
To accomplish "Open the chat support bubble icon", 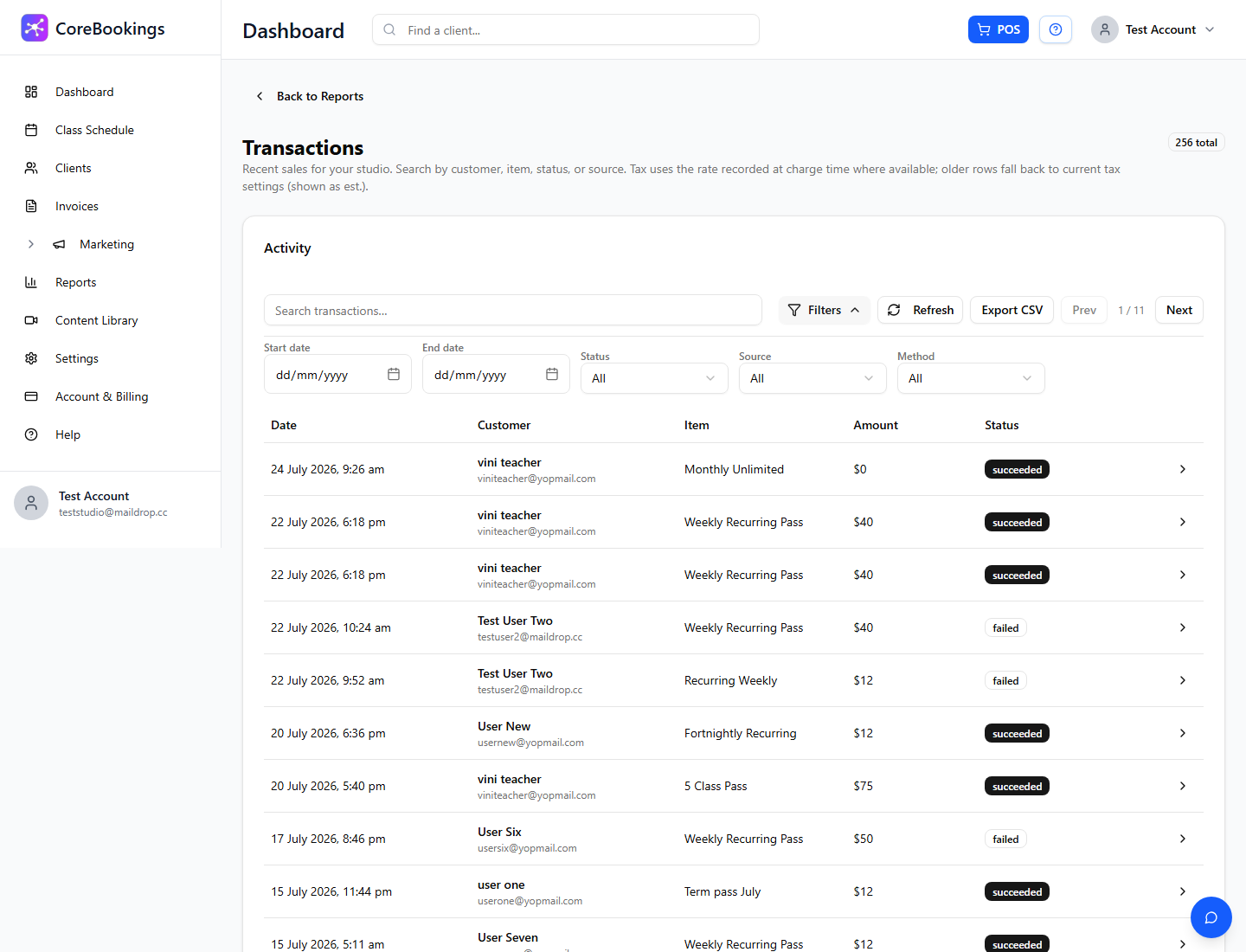I will [1211, 917].
